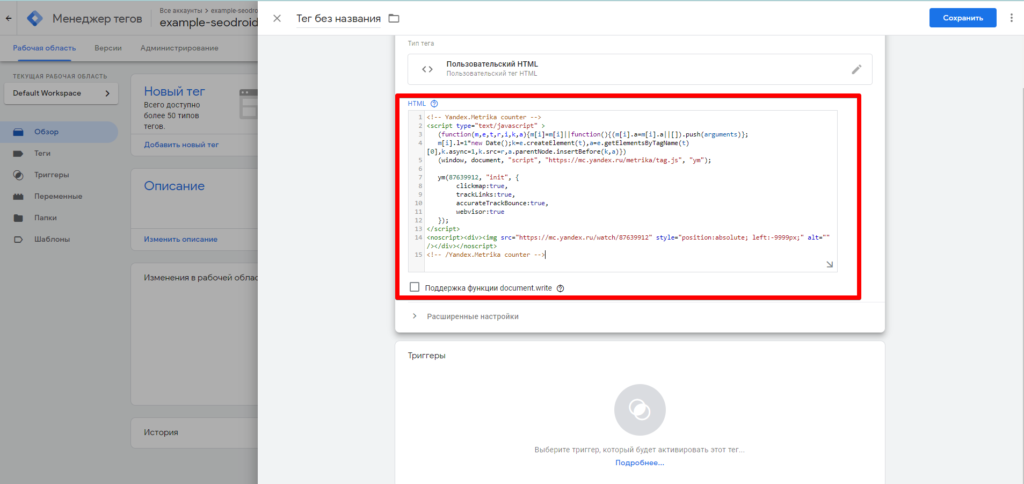Click the Теги tag icon
1024x484 pixels.
[18, 153]
